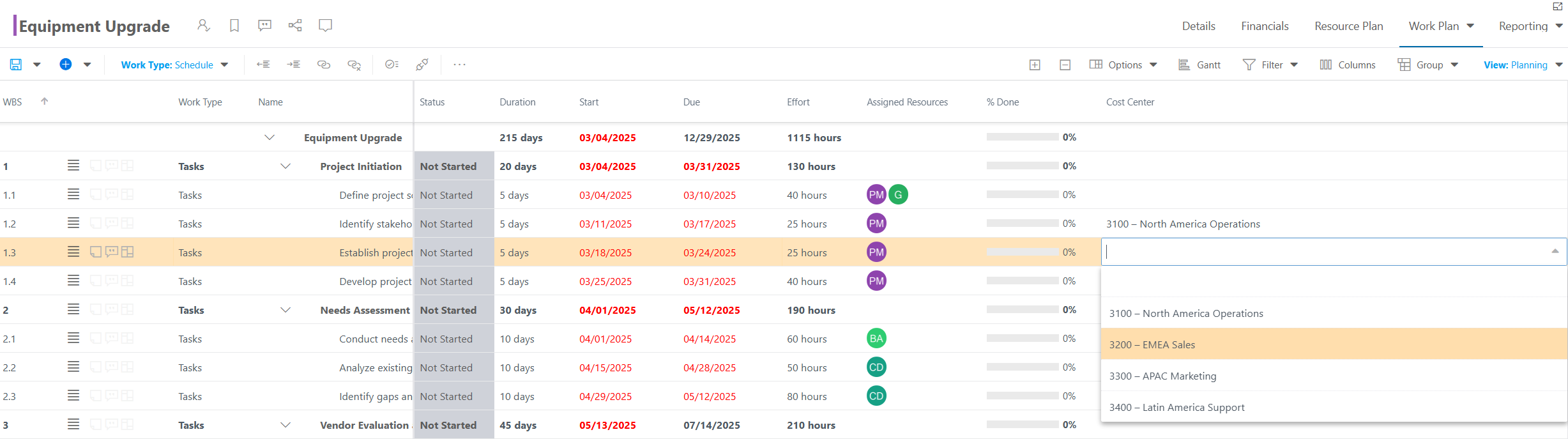Viewport: 1568px width, 439px height.
Task: Click the blue add new item icon
Action: pyautogui.click(x=66, y=65)
